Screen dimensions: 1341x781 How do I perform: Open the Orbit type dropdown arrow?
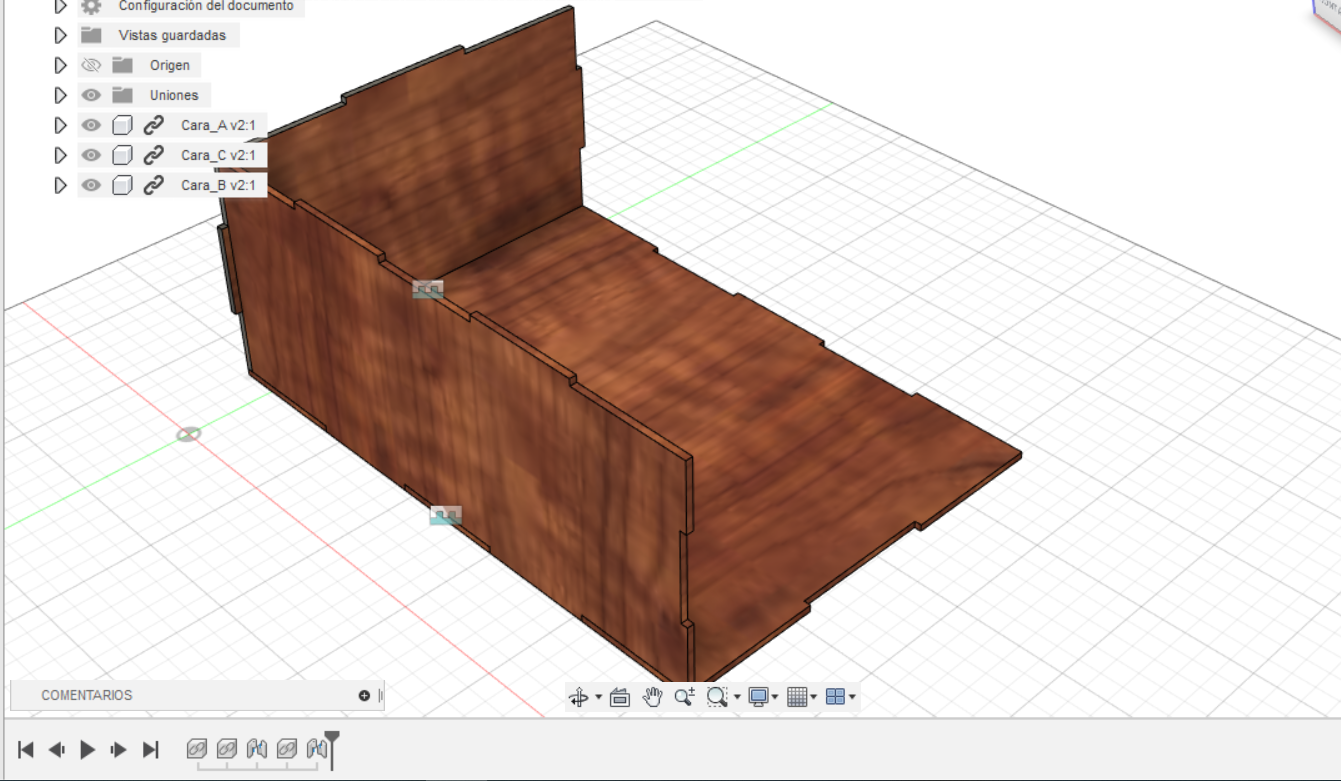[x=598, y=697]
